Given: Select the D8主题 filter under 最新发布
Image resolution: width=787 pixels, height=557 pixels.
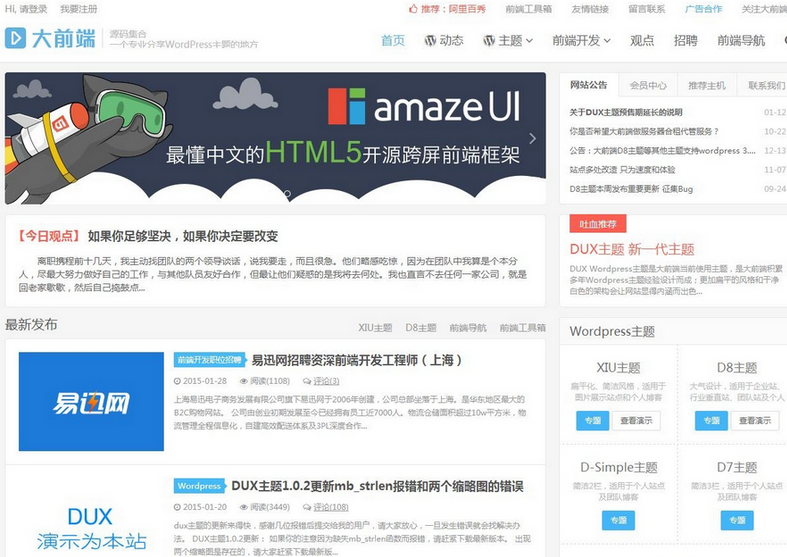Looking at the screenshot, I should (x=421, y=328).
